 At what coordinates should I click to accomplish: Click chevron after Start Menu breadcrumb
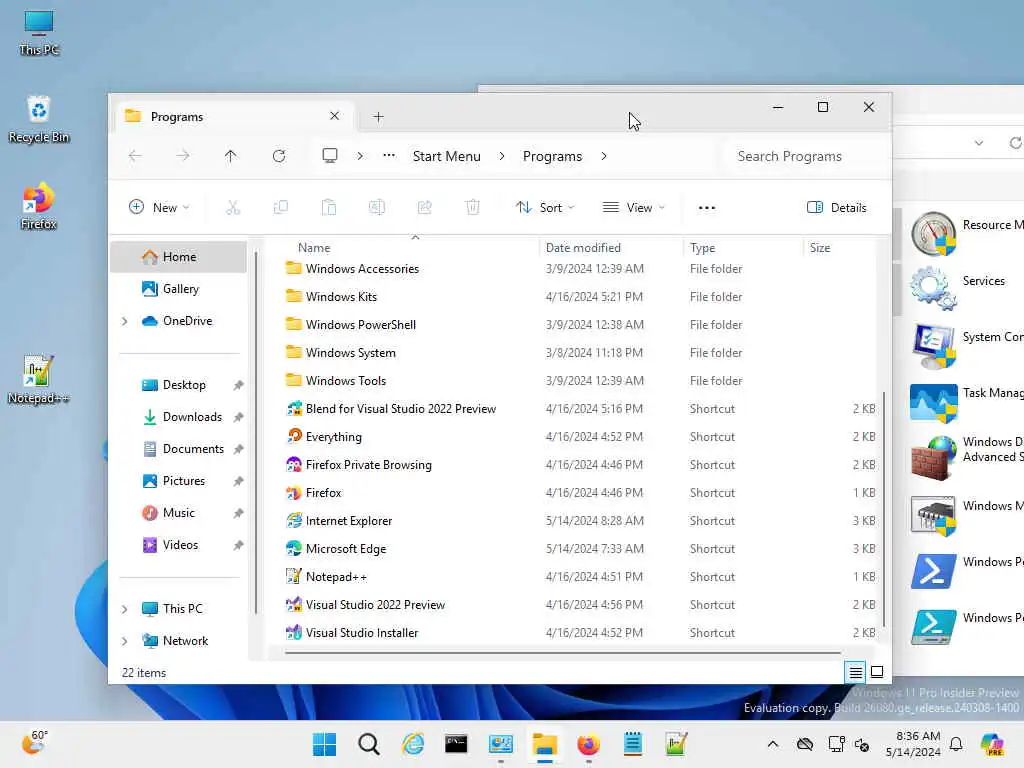(502, 156)
